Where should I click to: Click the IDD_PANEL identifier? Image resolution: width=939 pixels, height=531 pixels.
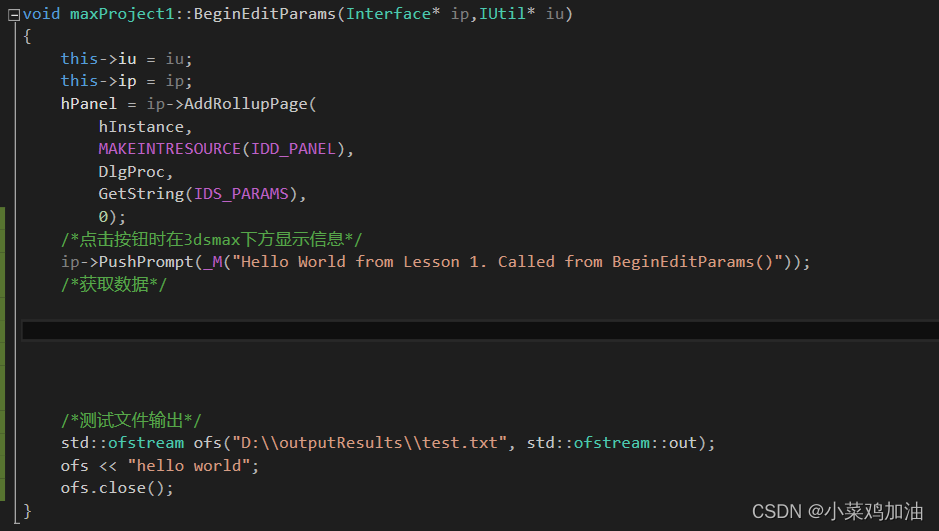293,148
